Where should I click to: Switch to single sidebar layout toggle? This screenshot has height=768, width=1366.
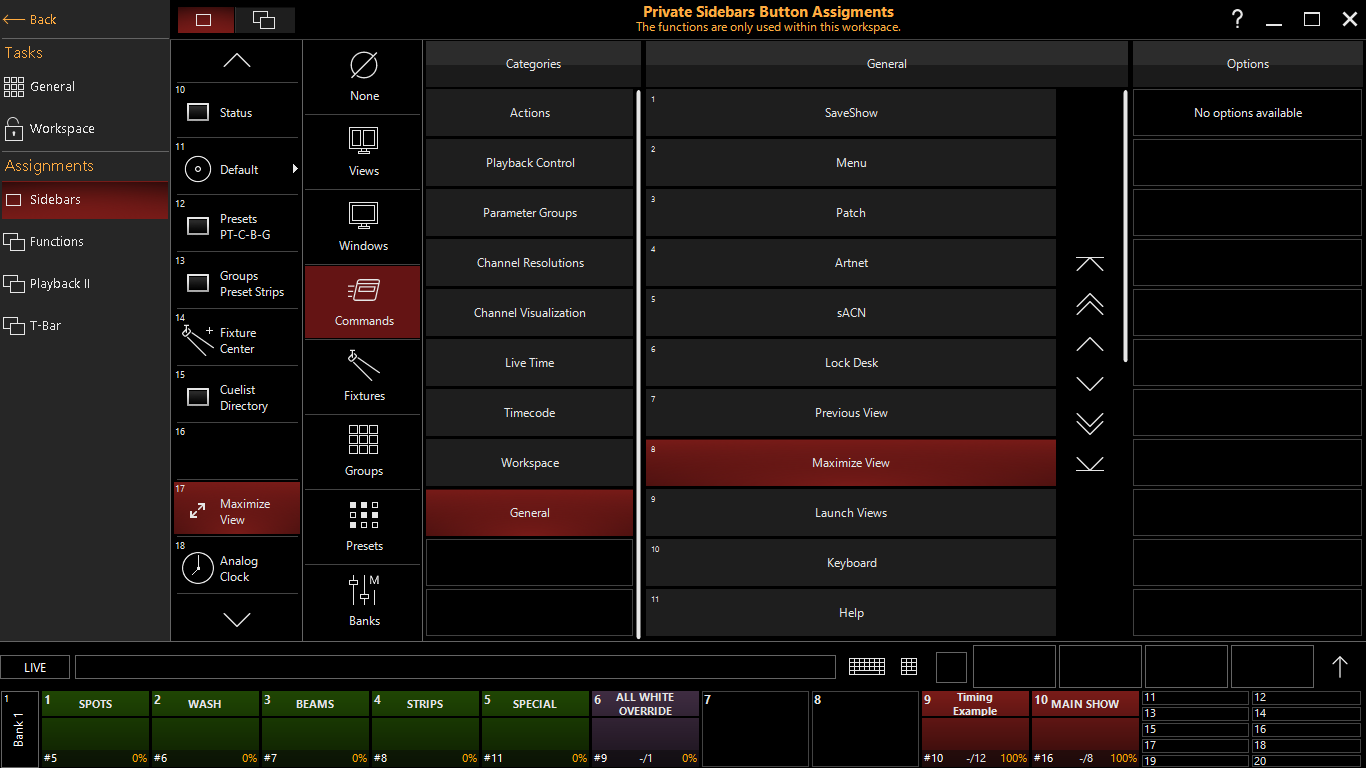coord(205,20)
